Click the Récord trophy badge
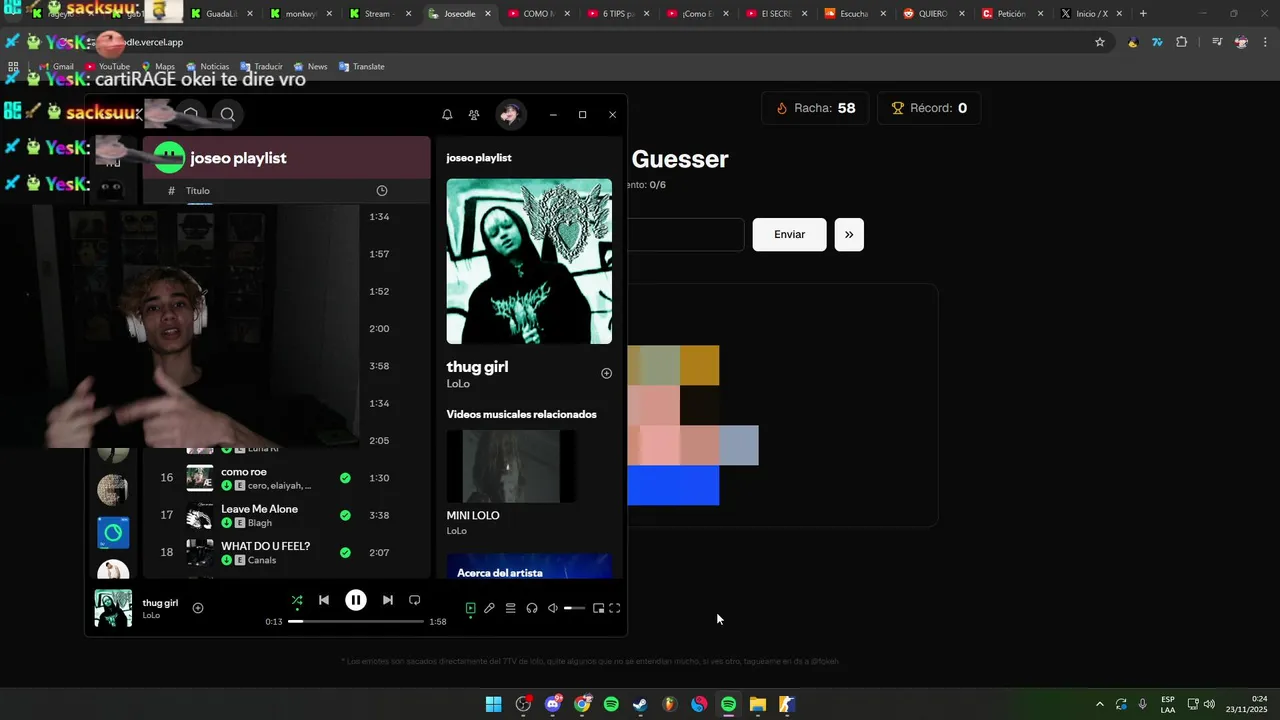 (929, 108)
